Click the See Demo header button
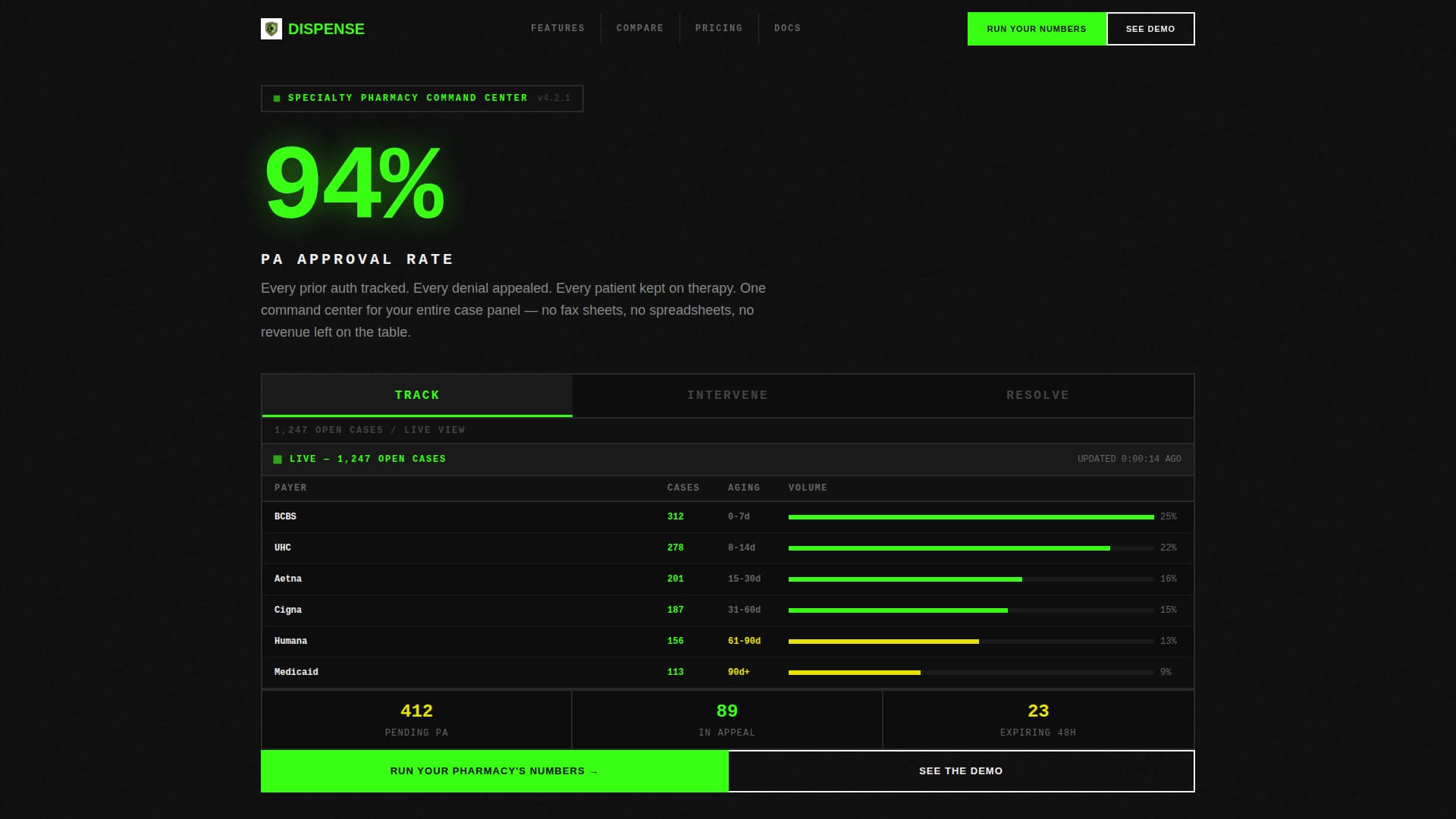1456x819 pixels. click(1150, 29)
